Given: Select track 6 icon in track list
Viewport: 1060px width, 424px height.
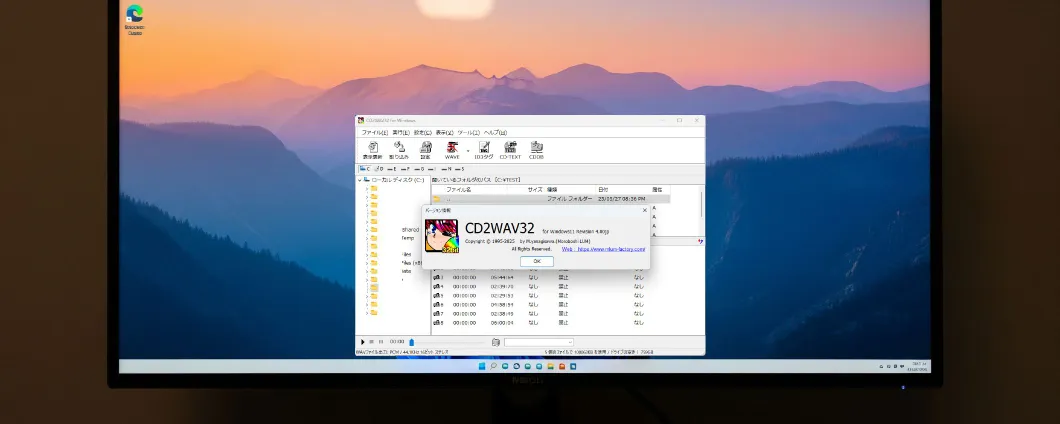Looking at the screenshot, I should [x=438, y=304].
